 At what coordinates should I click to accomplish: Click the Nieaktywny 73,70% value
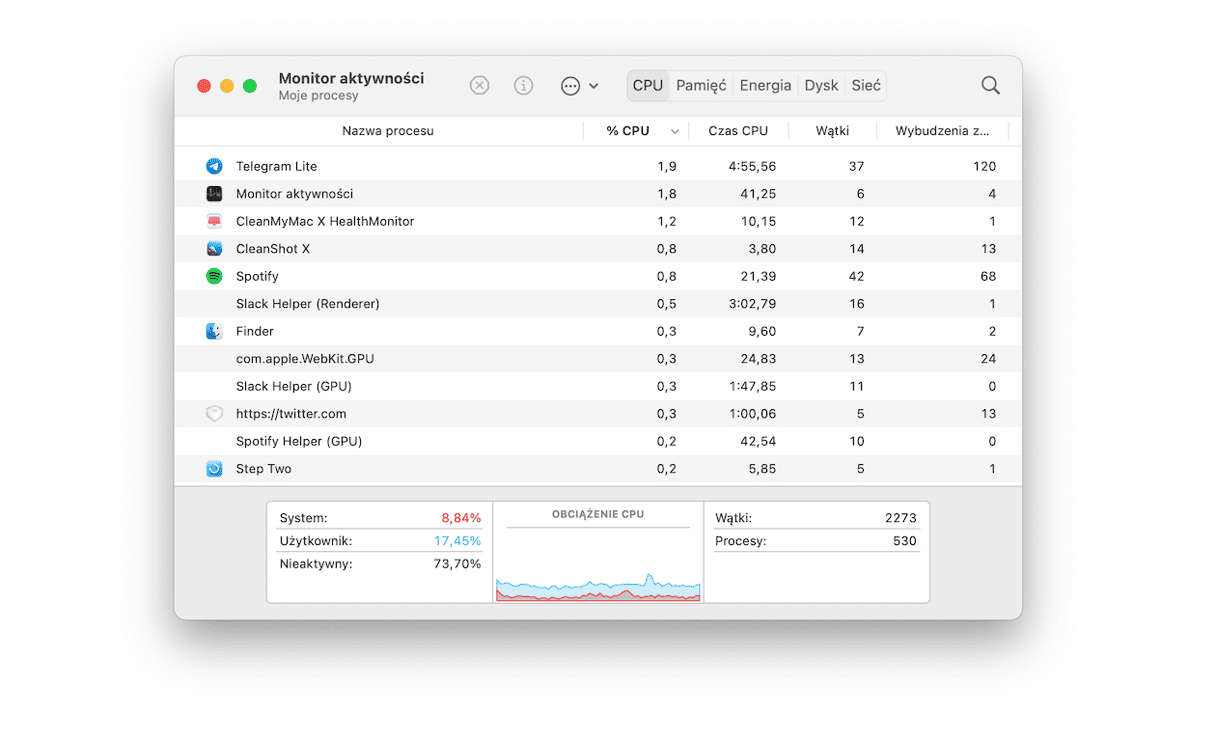(x=458, y=564)
